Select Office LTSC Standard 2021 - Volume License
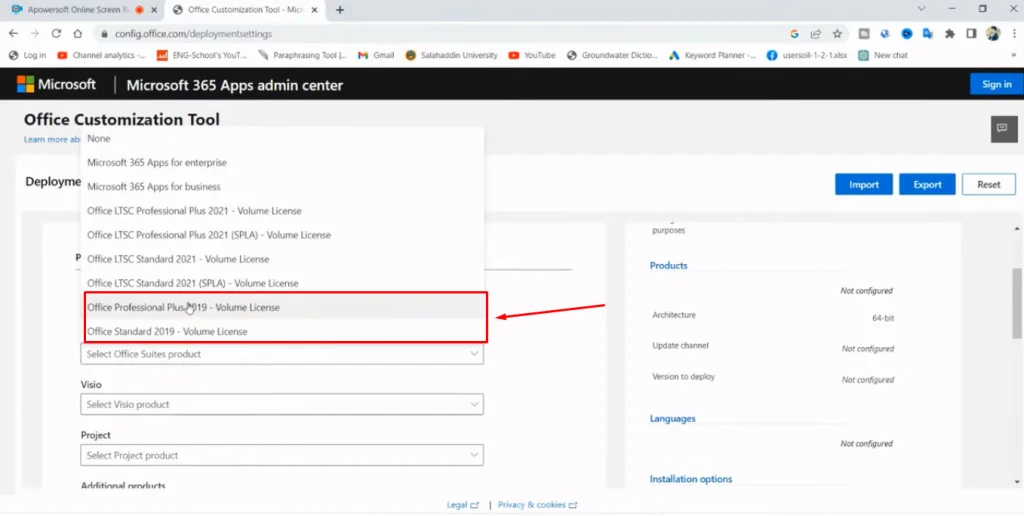 pos(282,259)
